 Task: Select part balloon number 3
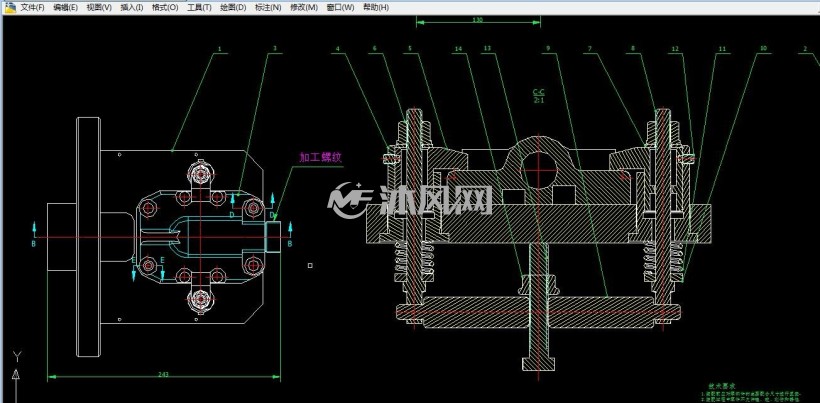[x=275, y=49]
